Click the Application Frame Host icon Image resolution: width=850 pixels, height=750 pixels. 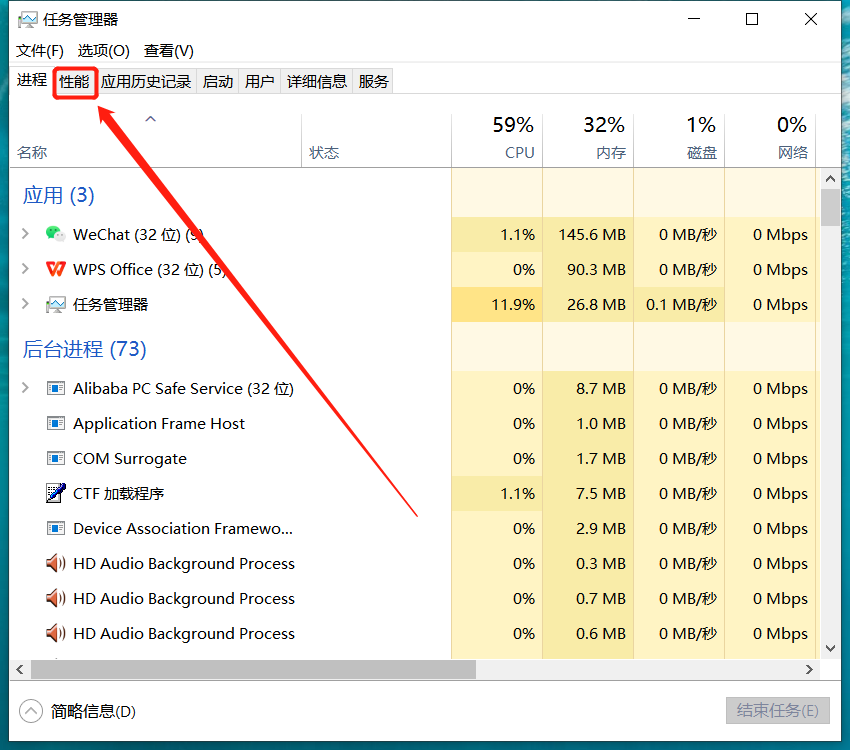[x=55, y=423]
